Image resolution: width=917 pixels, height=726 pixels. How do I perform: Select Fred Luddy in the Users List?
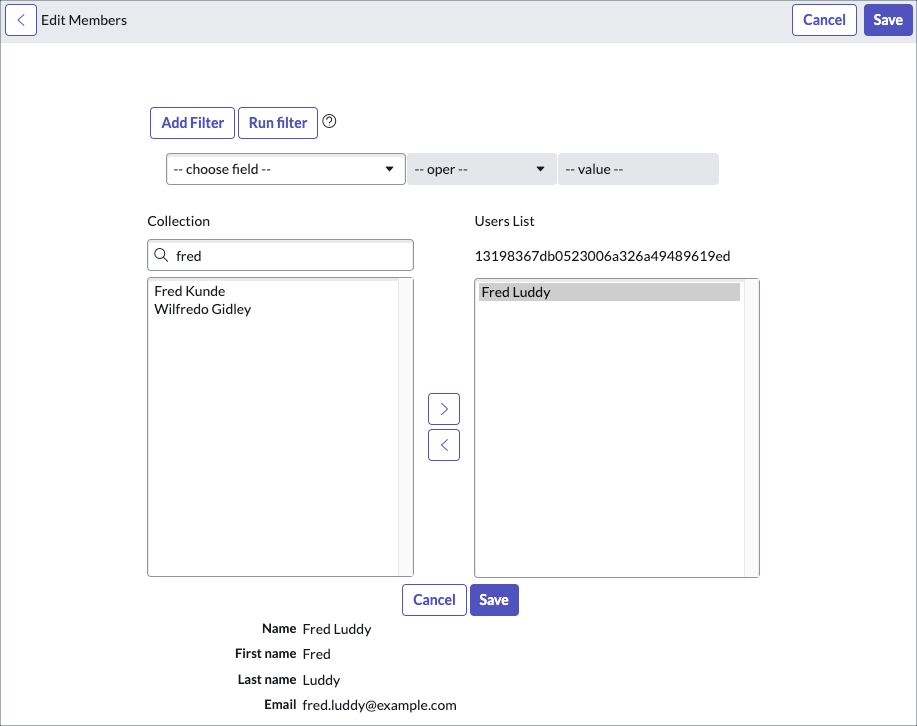point(515,292)
